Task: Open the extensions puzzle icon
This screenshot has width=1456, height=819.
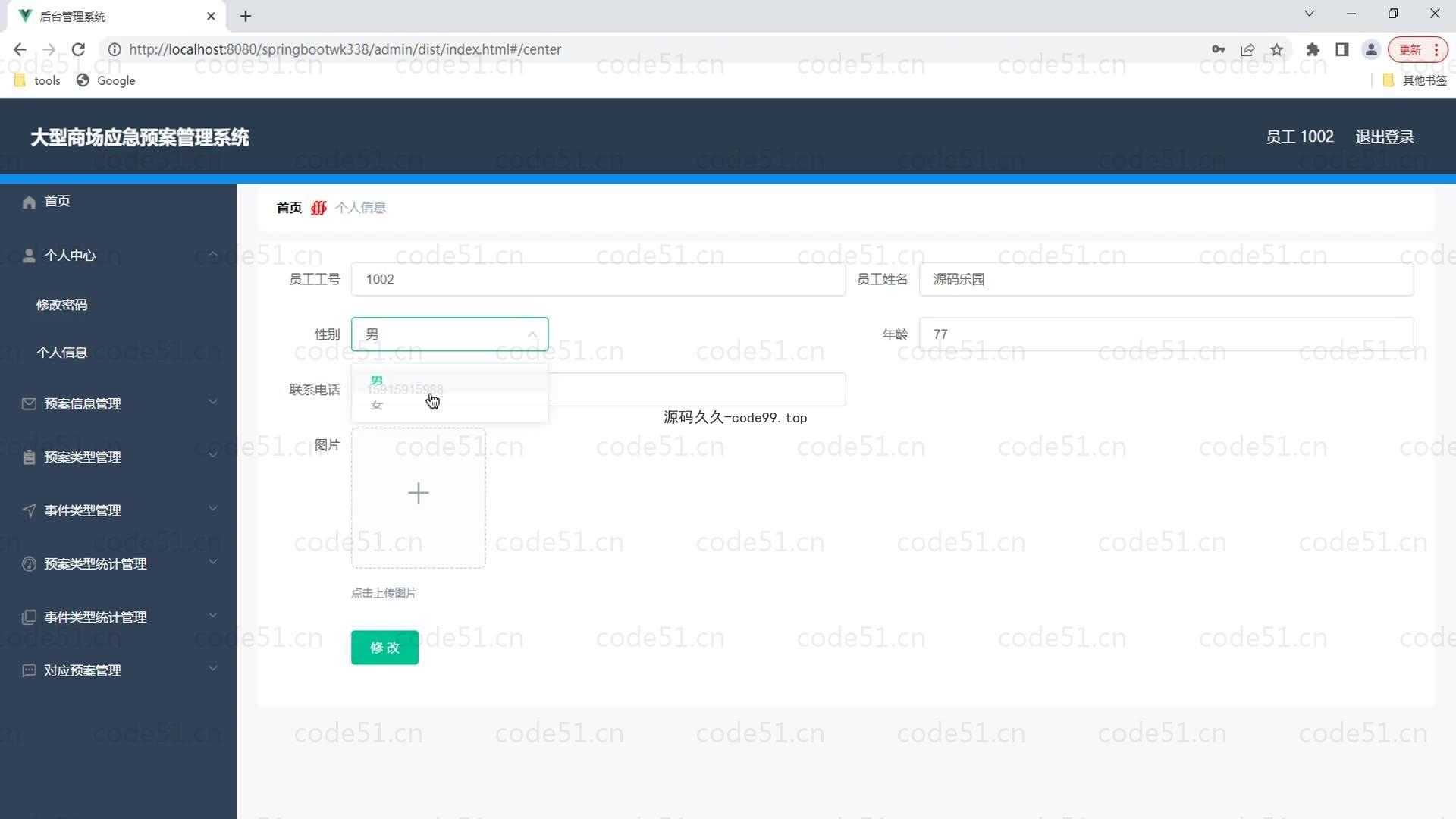Action: (x=1313, y=49)
